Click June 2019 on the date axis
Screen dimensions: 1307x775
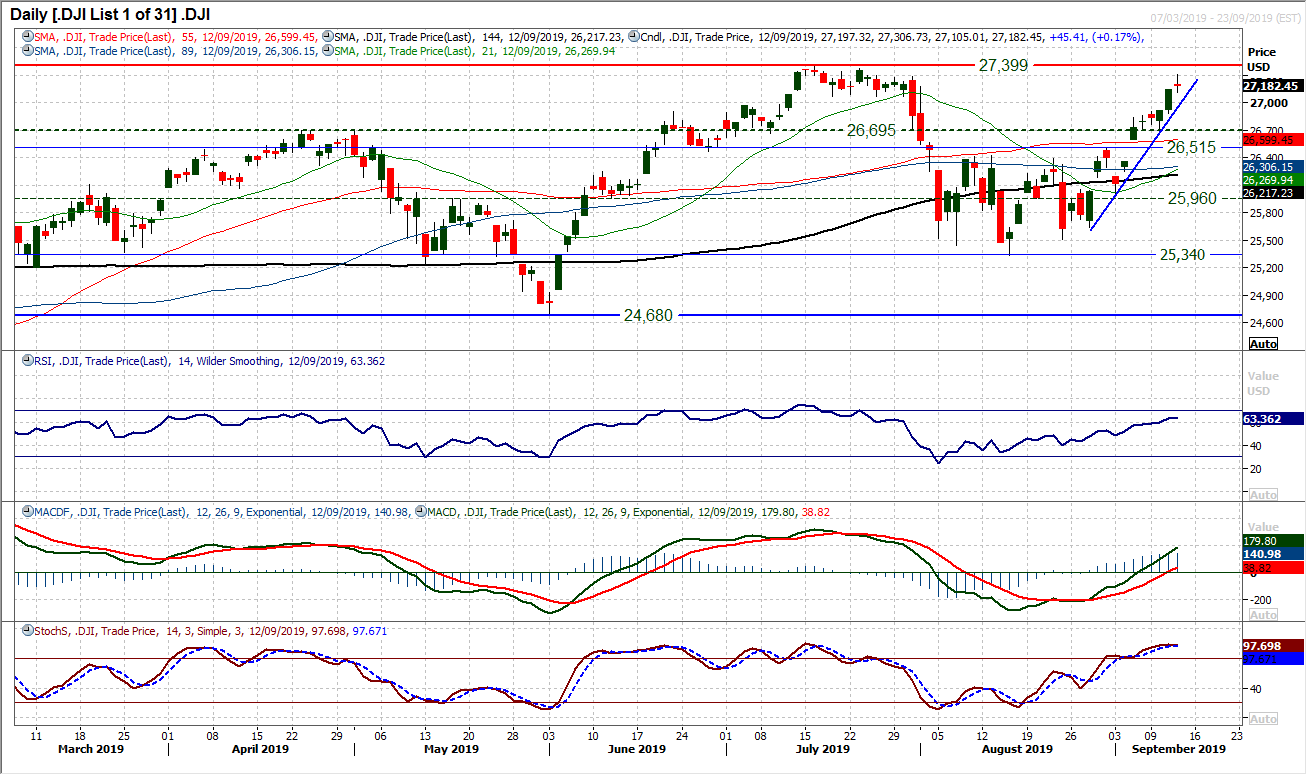point(636,749)
